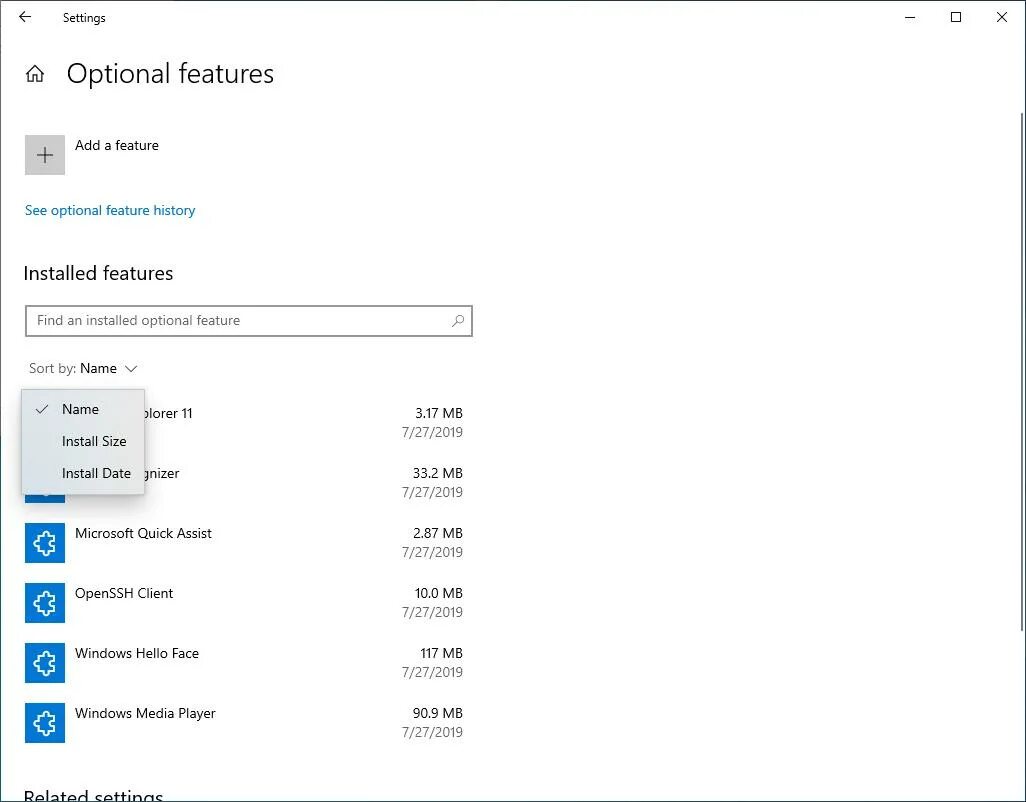
Task: Select the OpenSSH Client list entry
Action: 124,593
